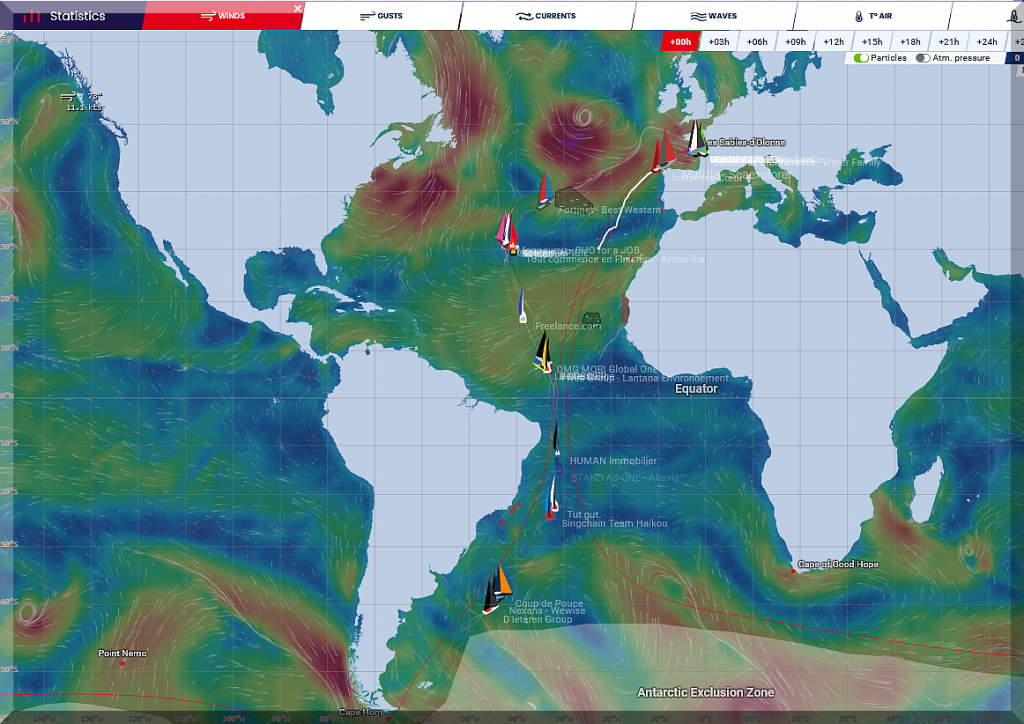Toggle the Atm. pressure switch
The width and height of the screenshot is (1024, 724).
coord(922,58)
